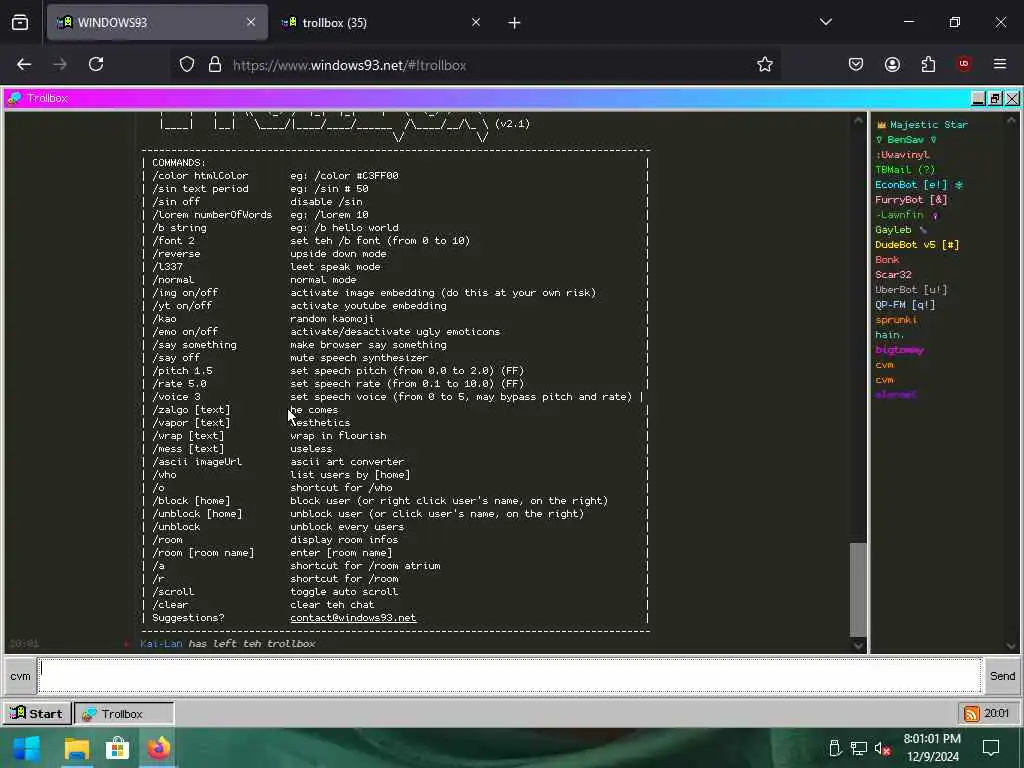The height and width of the screenshot is (768, 1024).
Task: Select user -Lawnfin in the list
Action: (x=906, y=215)
